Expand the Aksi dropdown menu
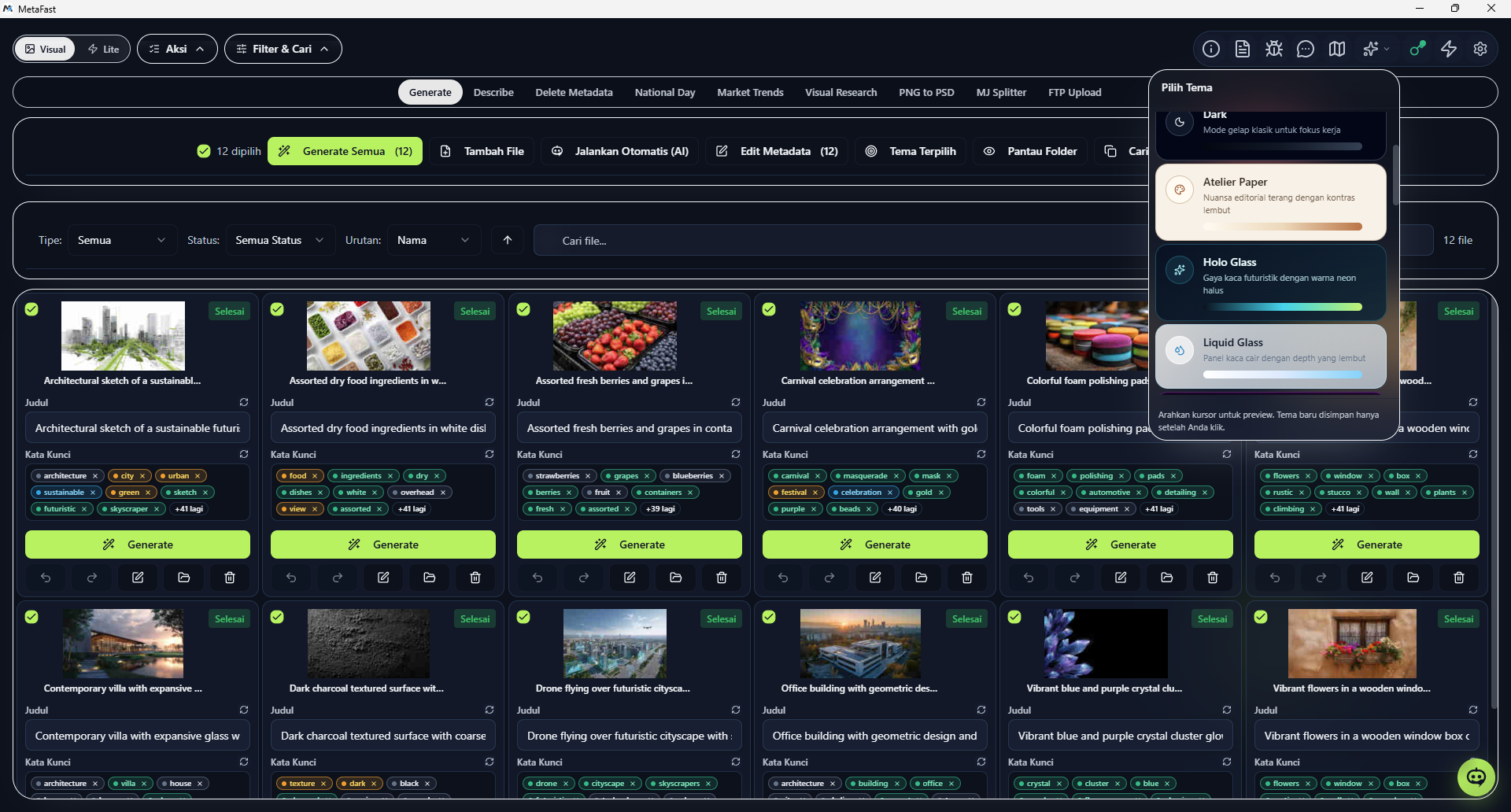This screenshot has height=812, width=1511. [x=177, y=49]
